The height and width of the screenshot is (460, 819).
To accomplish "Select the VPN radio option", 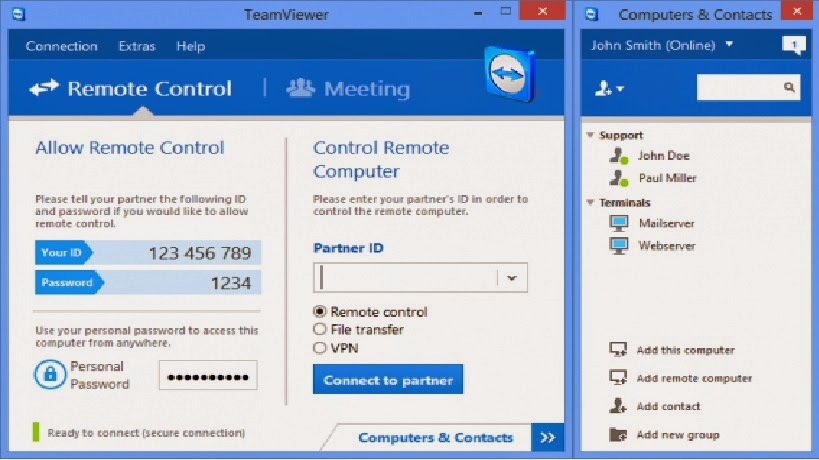I will coord(319,348).
